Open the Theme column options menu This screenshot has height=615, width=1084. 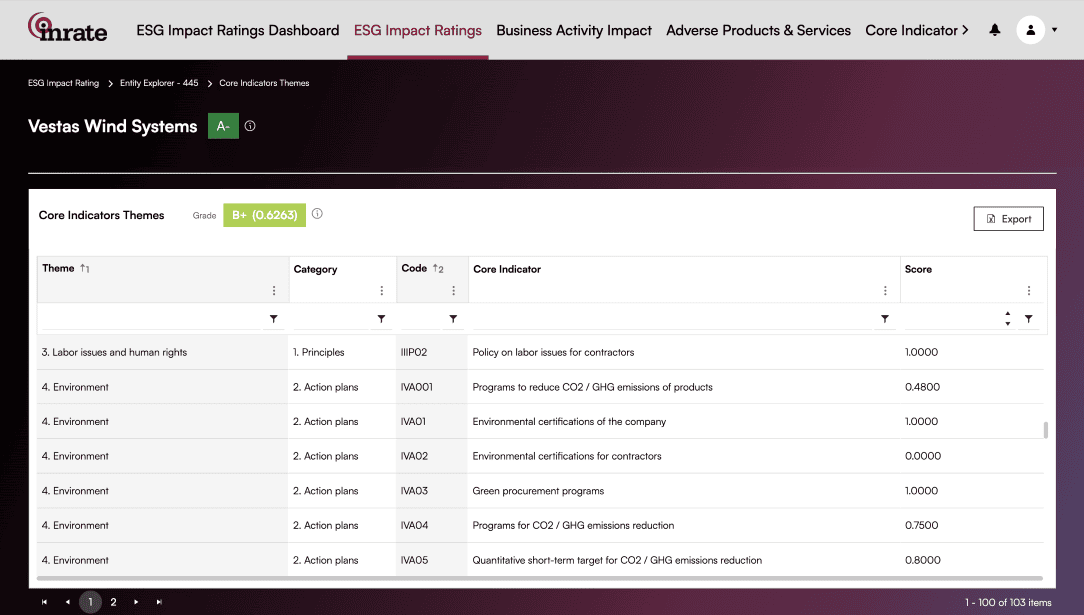(274, 291)
